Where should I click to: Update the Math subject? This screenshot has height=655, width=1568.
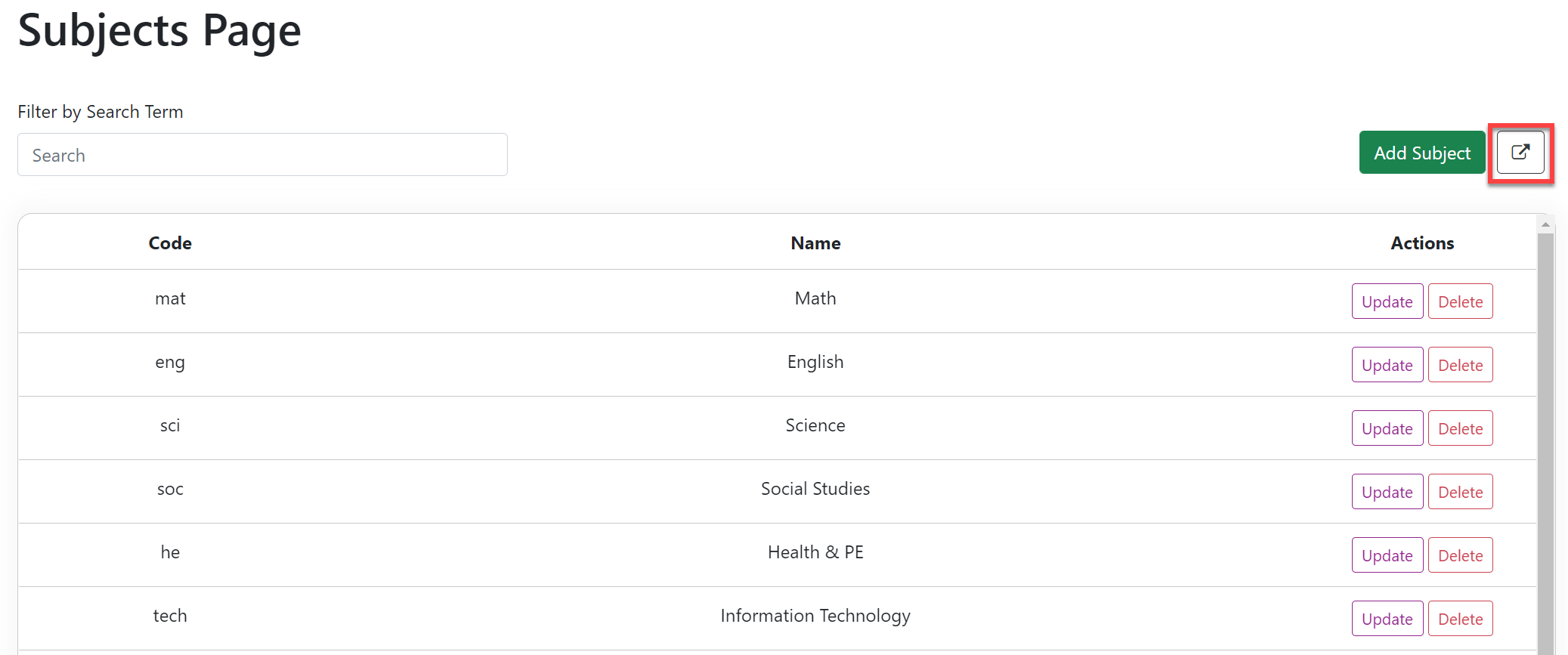click(x=1387, y=301)
